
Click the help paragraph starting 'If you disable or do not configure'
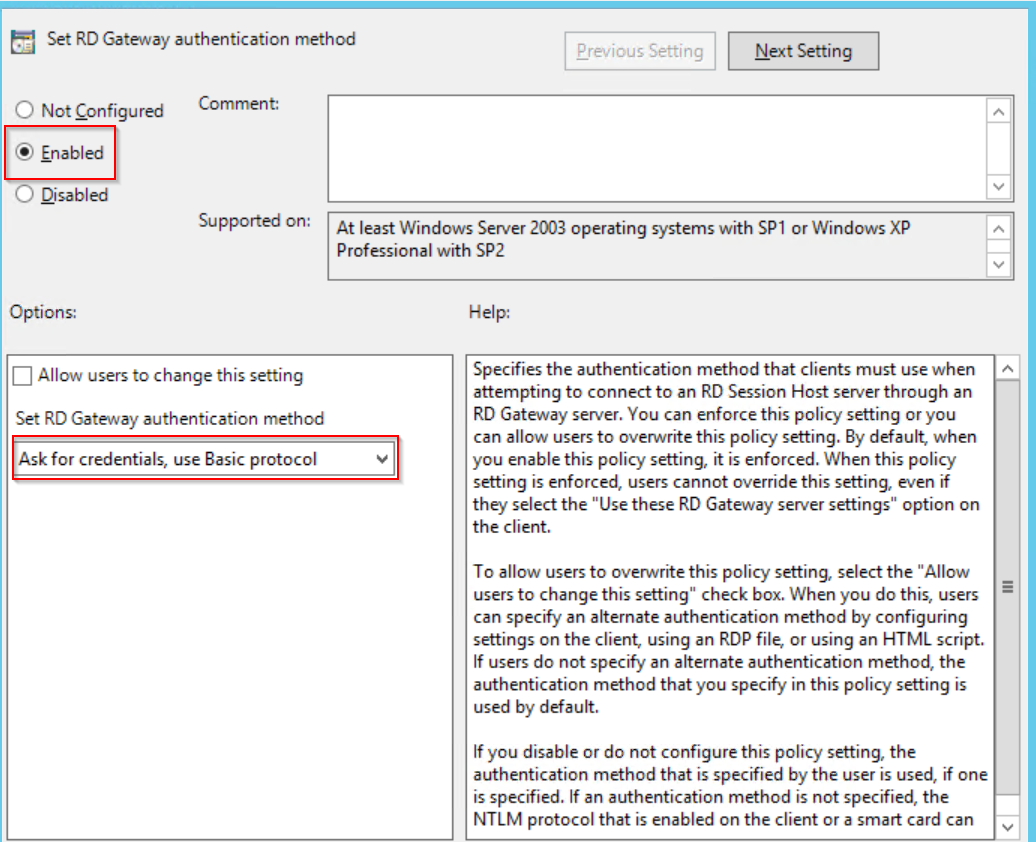pyautogui.click(x=730, y=785)
